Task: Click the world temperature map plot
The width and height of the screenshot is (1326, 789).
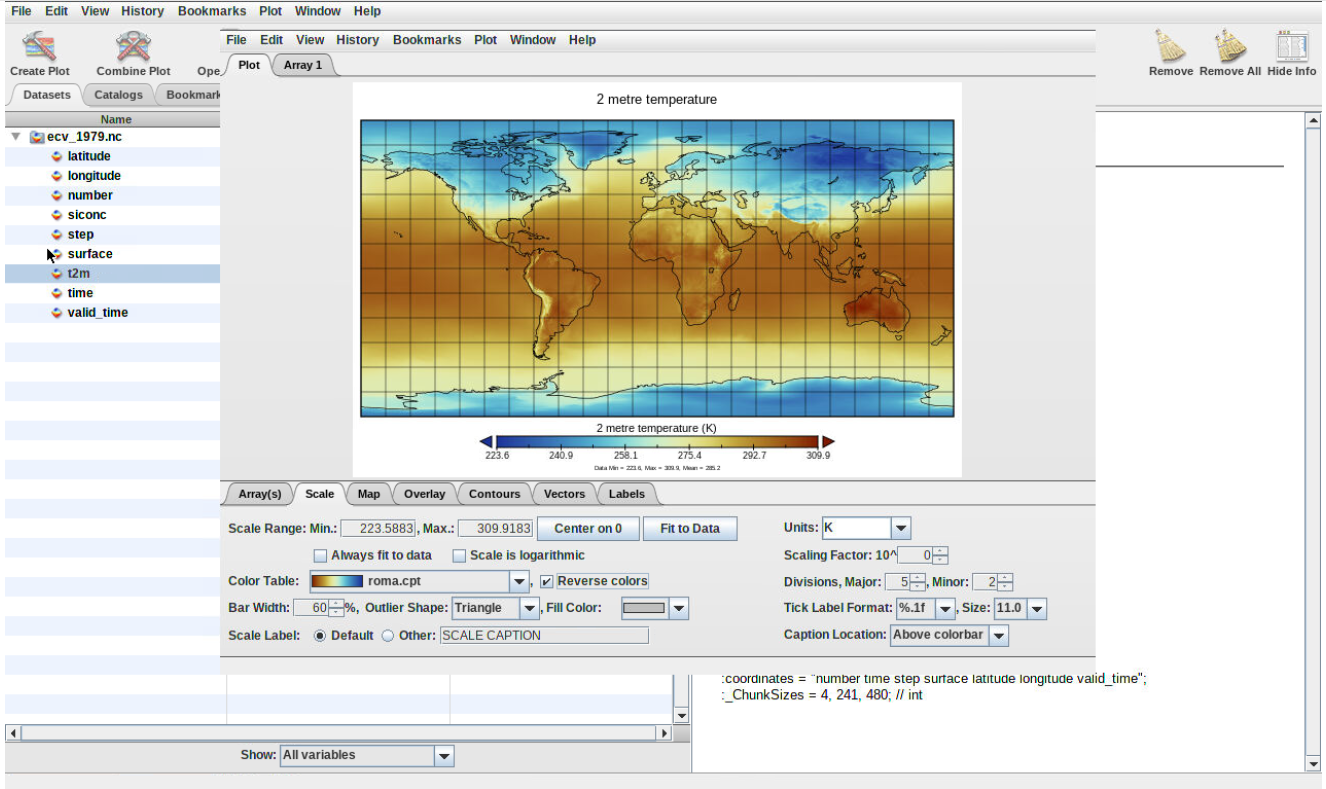Action: tap(657, 268)
